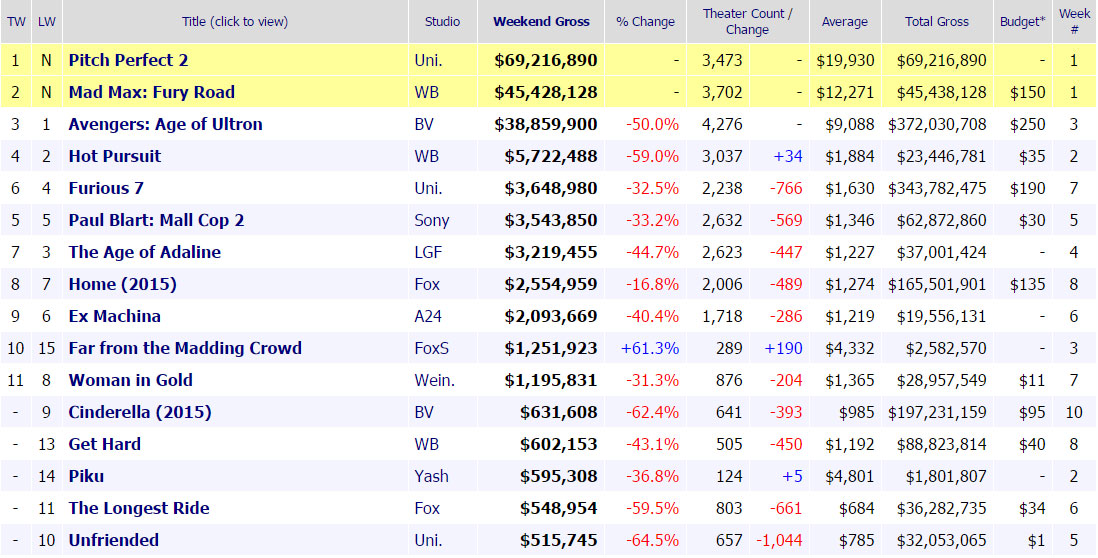Image resolution: width=1098 pixels, height=558 pixels.
Task: Click the Fox studio link for The Longest Ride
Action: click(x=427, y=508)
